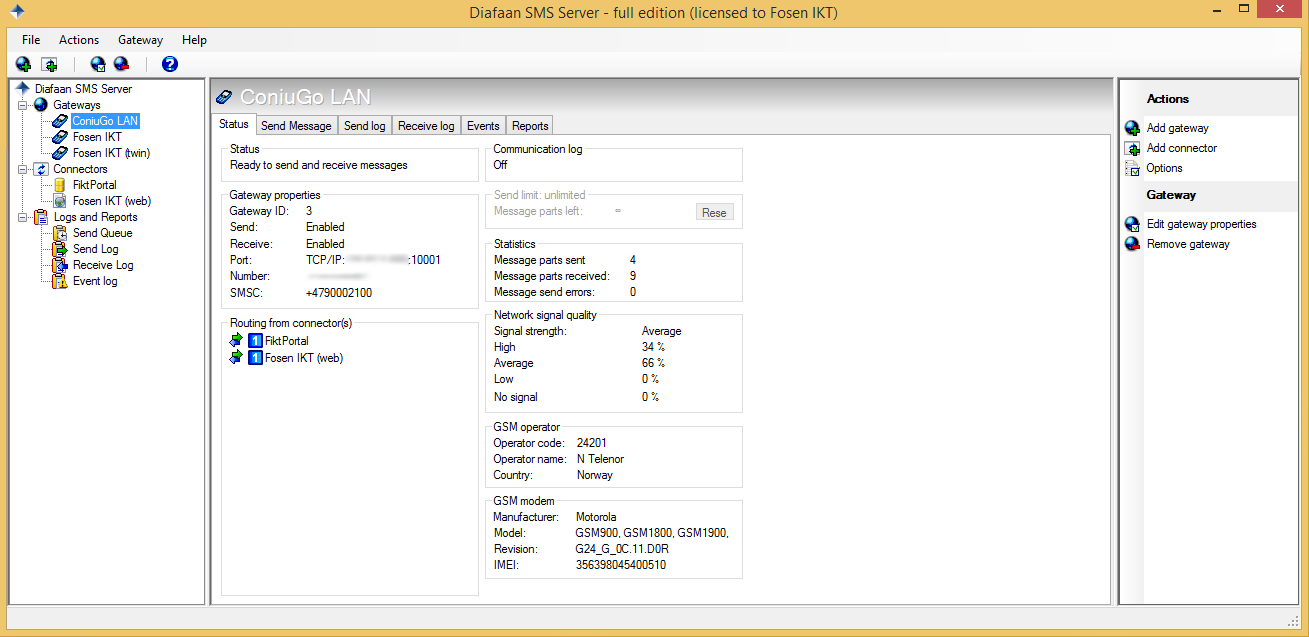The width and height of the screenshot is (1309, 637).
Task: Collapse the Connectors tree node
Action: (22, 169)
